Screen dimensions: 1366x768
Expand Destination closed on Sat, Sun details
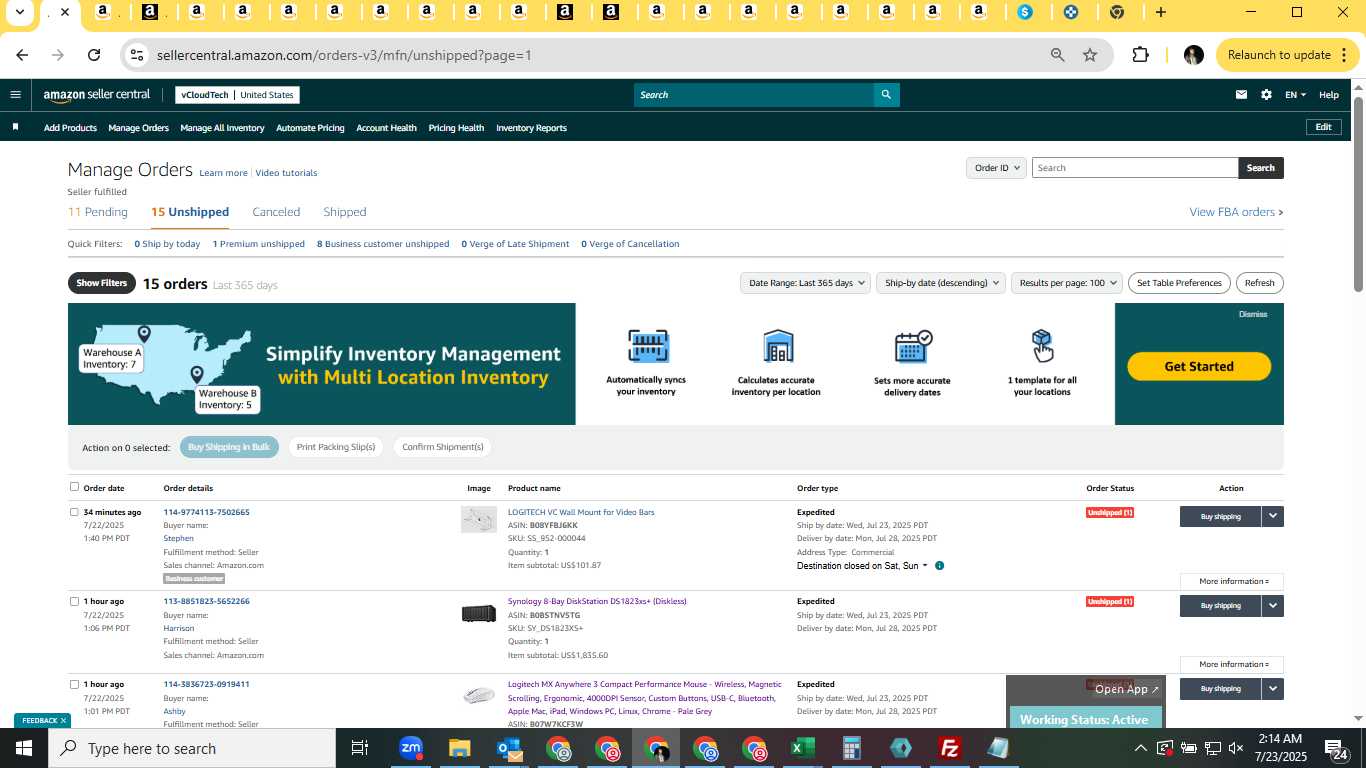coord(924,566)
